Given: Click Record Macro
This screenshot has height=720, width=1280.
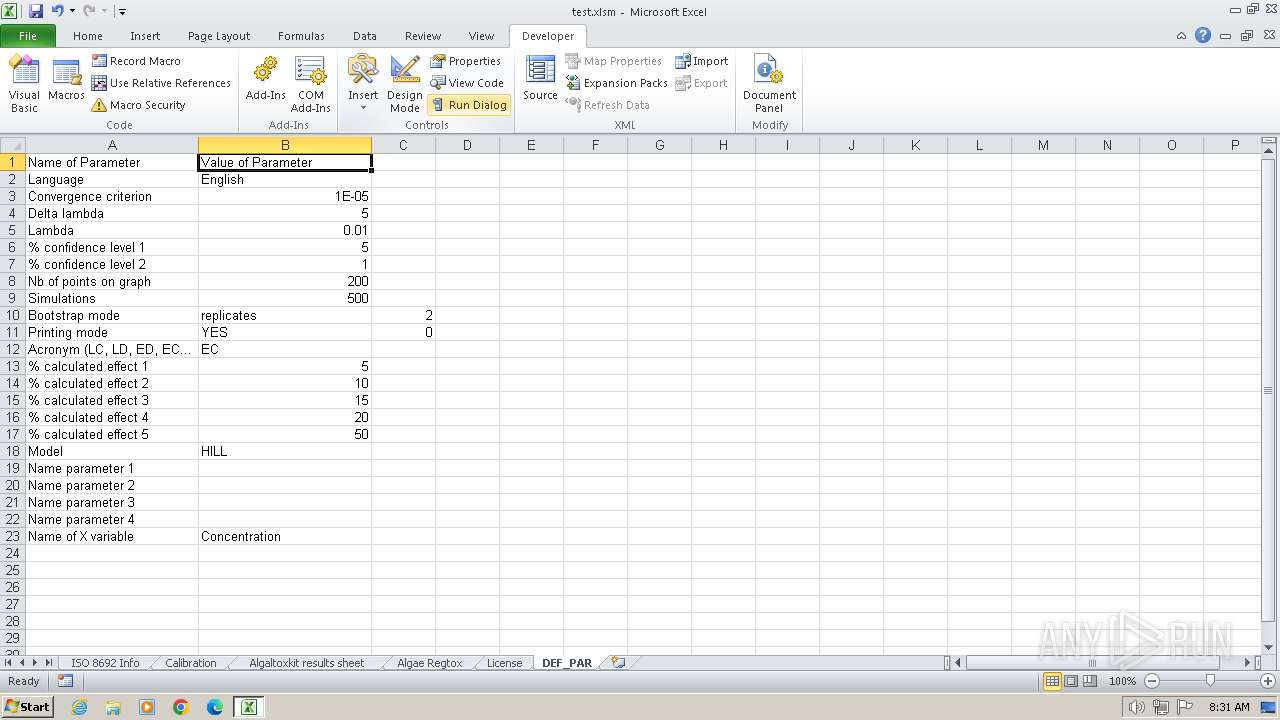Looking at the screenshot, I should coord(136,61).
